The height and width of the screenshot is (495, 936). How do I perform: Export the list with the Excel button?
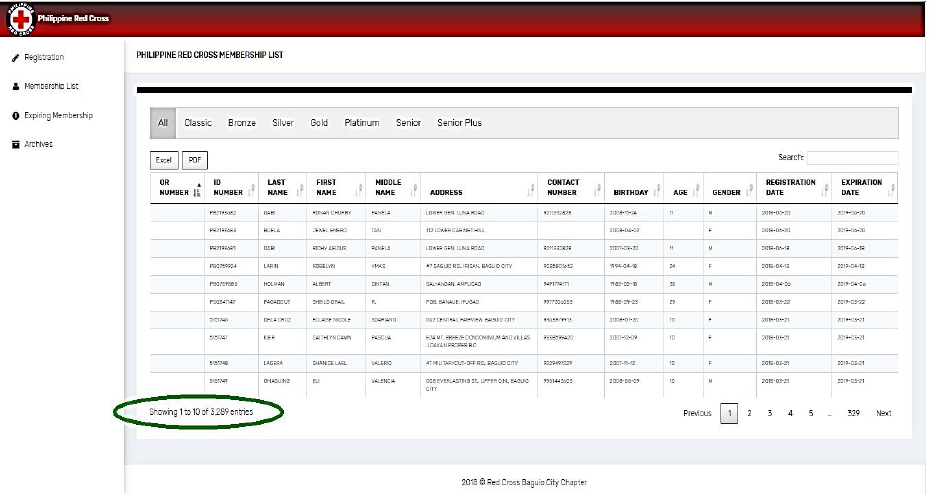pyautogui.click(x=164, y=160)
